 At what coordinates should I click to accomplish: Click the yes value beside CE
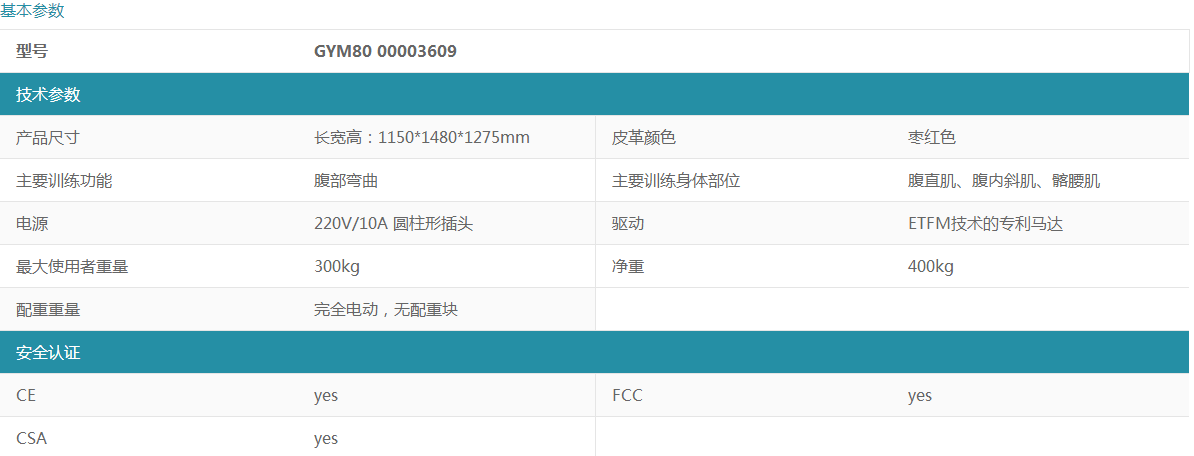click(x=326, y=395)
